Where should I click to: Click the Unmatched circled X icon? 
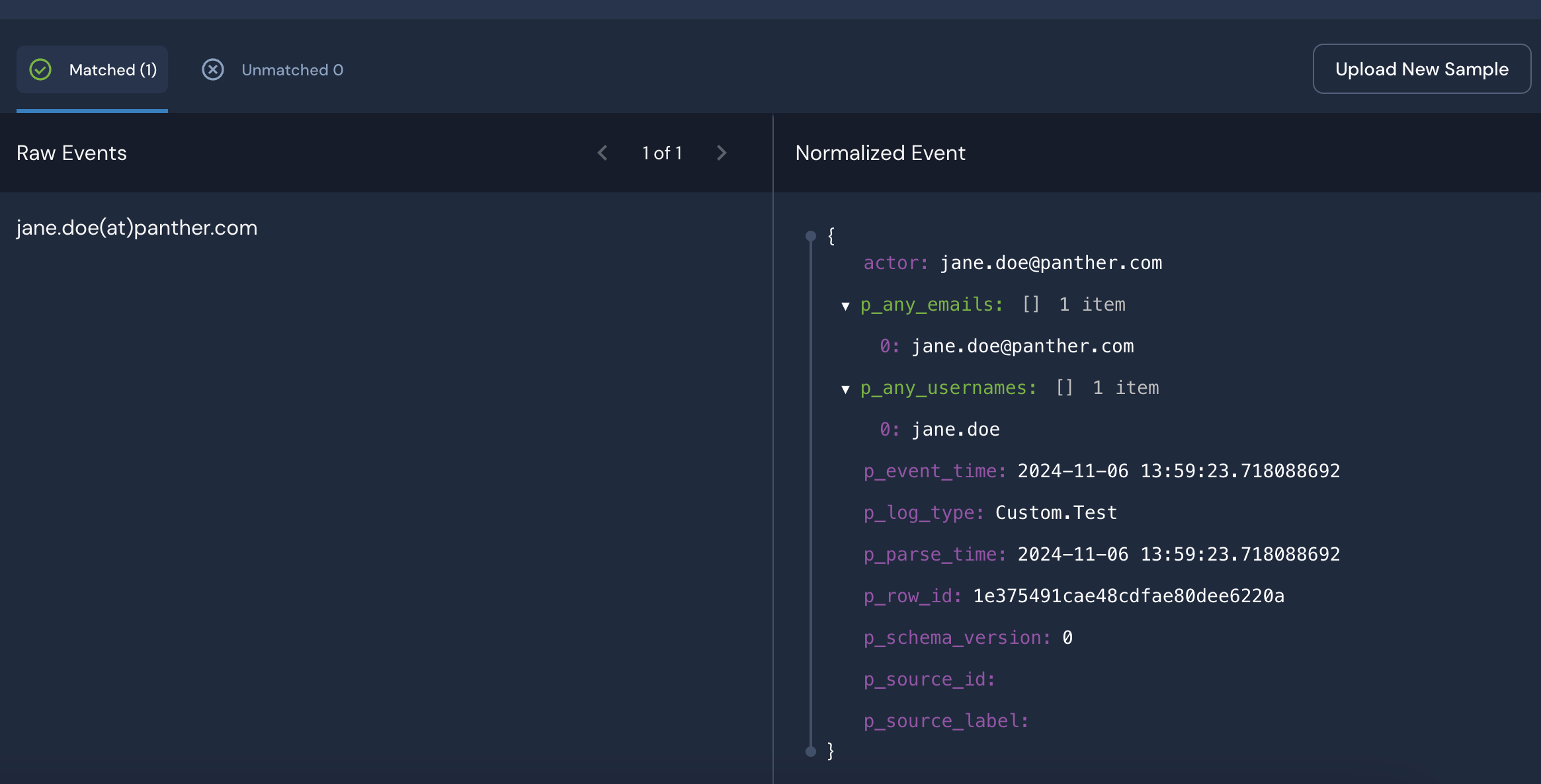[213, 69]
